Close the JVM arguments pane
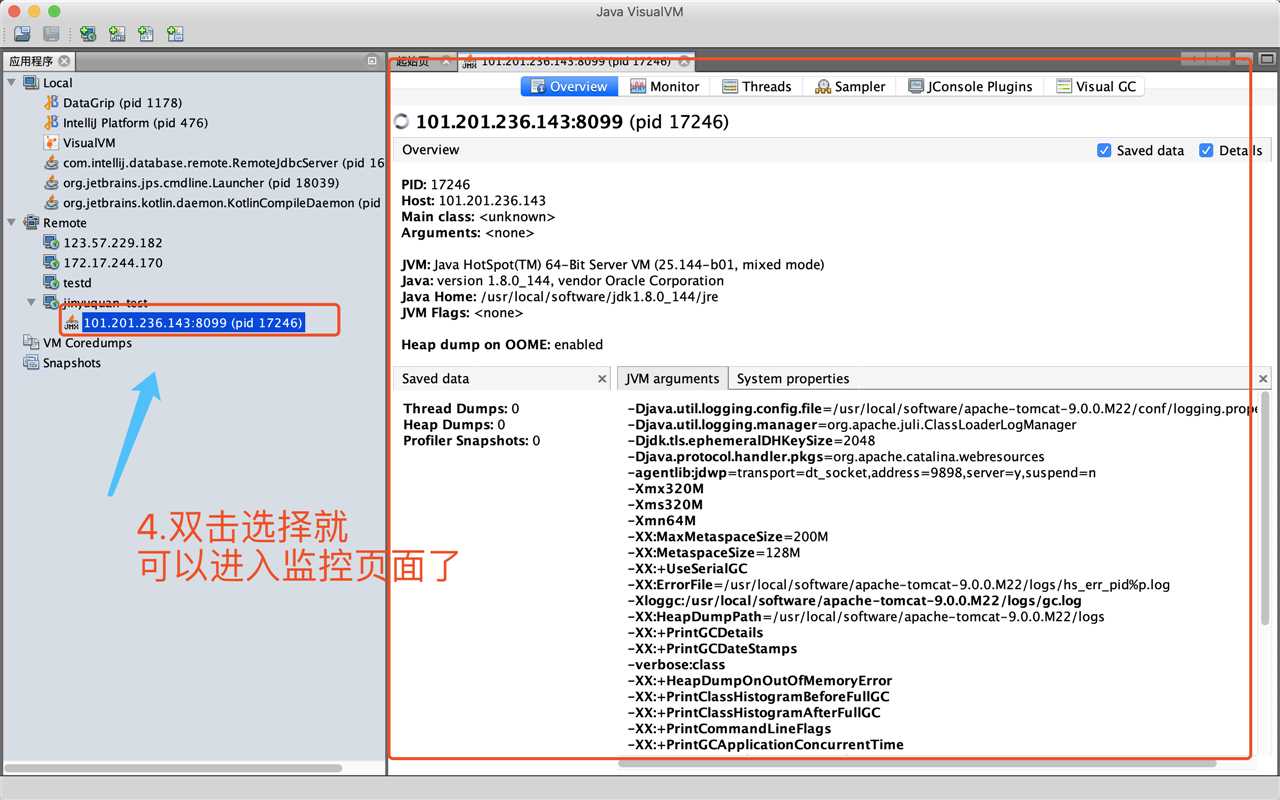 coord(1263,379)
